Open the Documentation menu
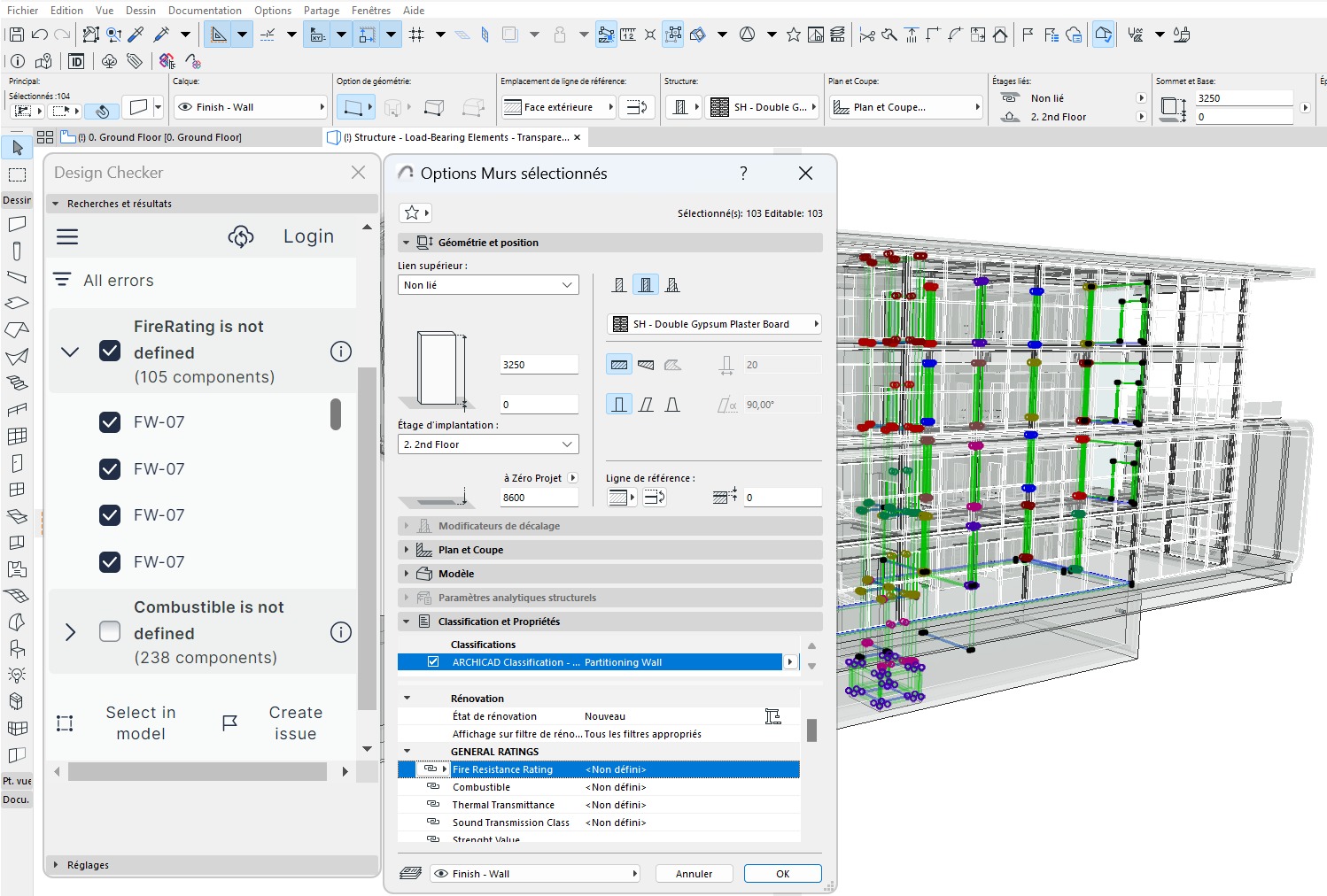The width and height of the screenshot is (1327, 896). (x=205, y=11)
